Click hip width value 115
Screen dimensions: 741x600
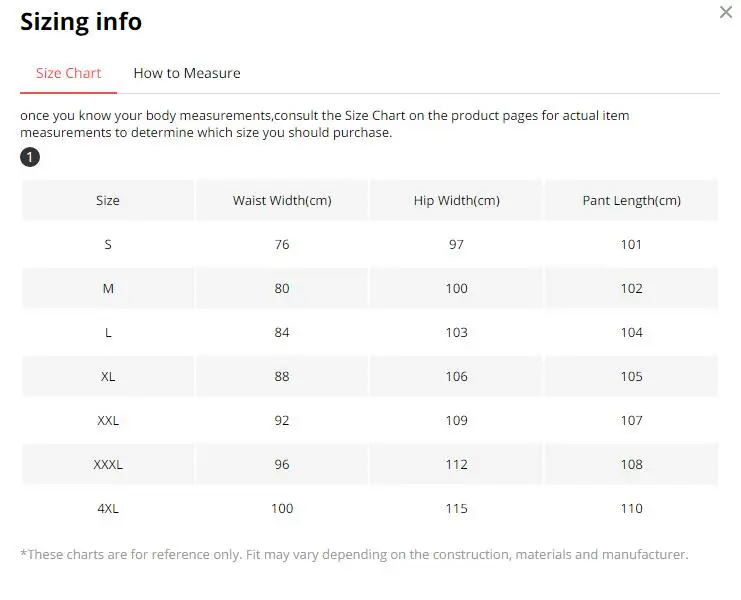(457, 508)
